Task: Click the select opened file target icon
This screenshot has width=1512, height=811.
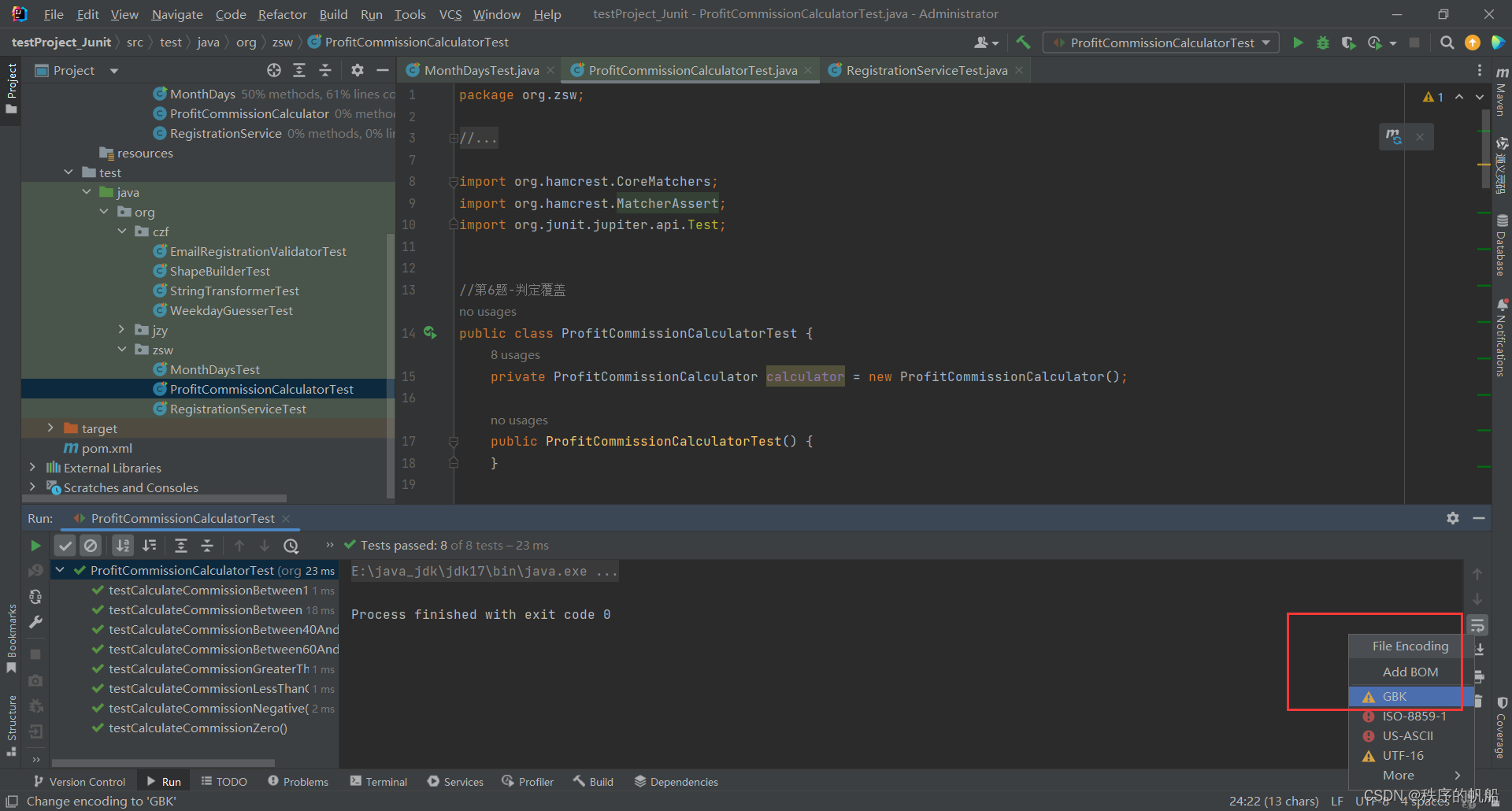Action: [274, 70]
